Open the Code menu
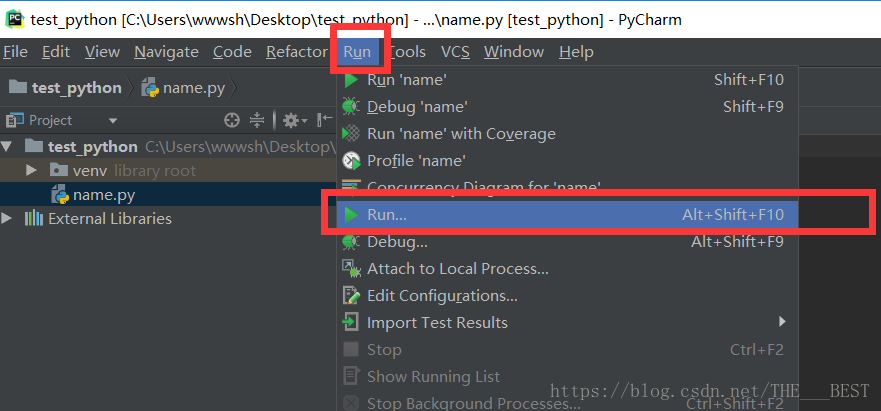Screen dimensions: 881x411 (232, 52)
